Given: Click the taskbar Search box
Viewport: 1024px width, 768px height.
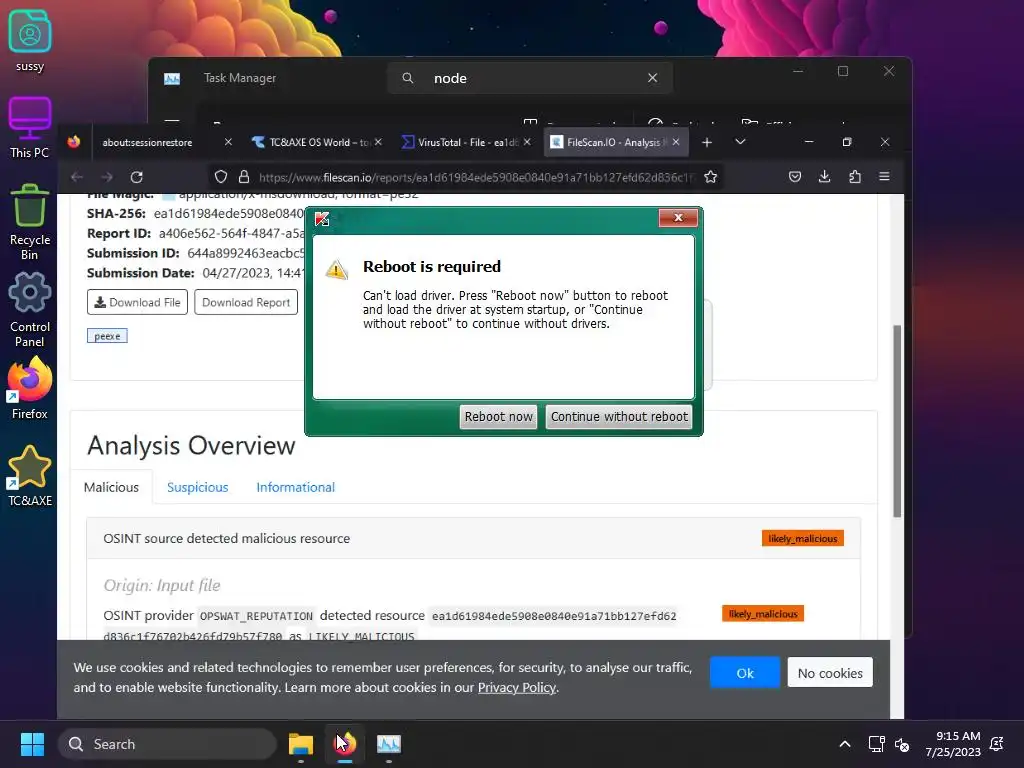Looking at the screenshot, I should pyautogui.click(x=167, y=744).
